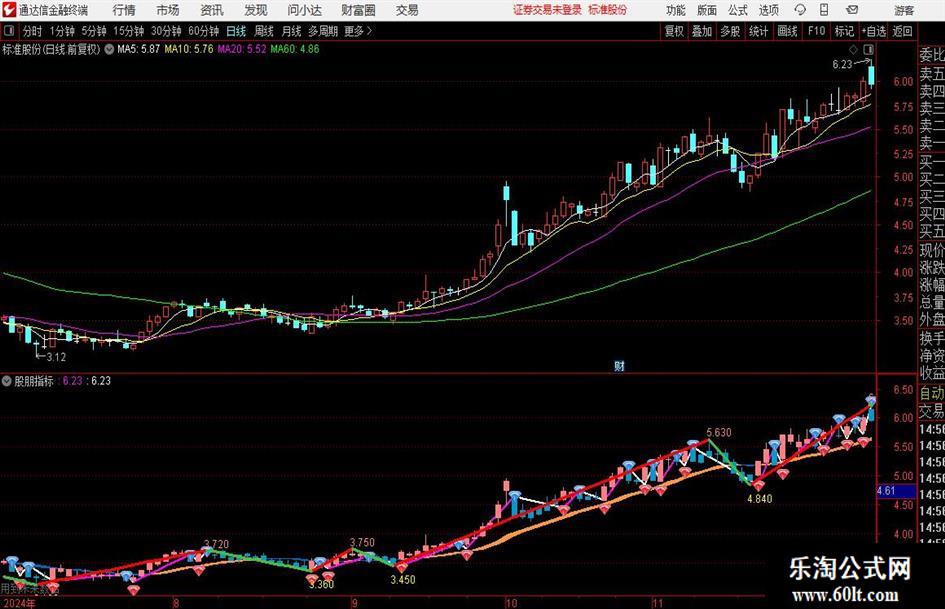Click the blue 4.61 price axis marker
This screenshot has width=945, height=609.
coord(896,491)
